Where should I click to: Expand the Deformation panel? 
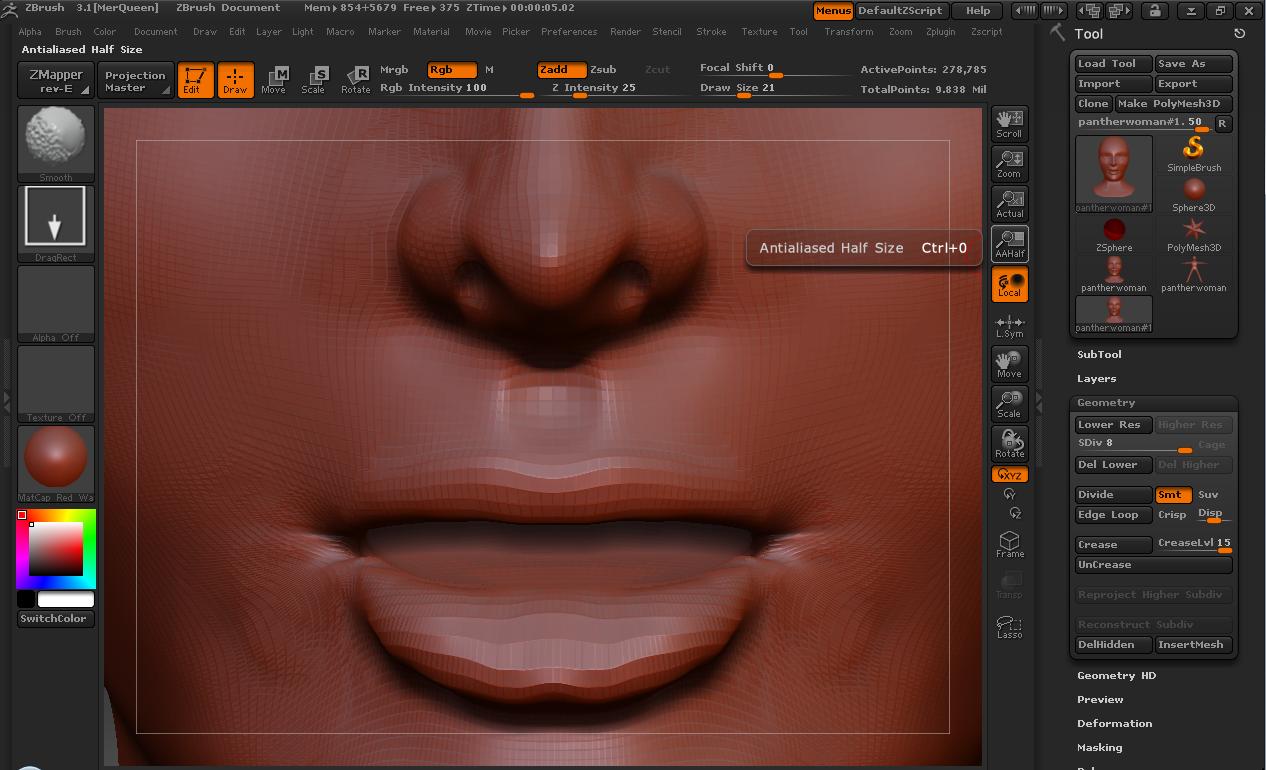tap(1114, 723)
